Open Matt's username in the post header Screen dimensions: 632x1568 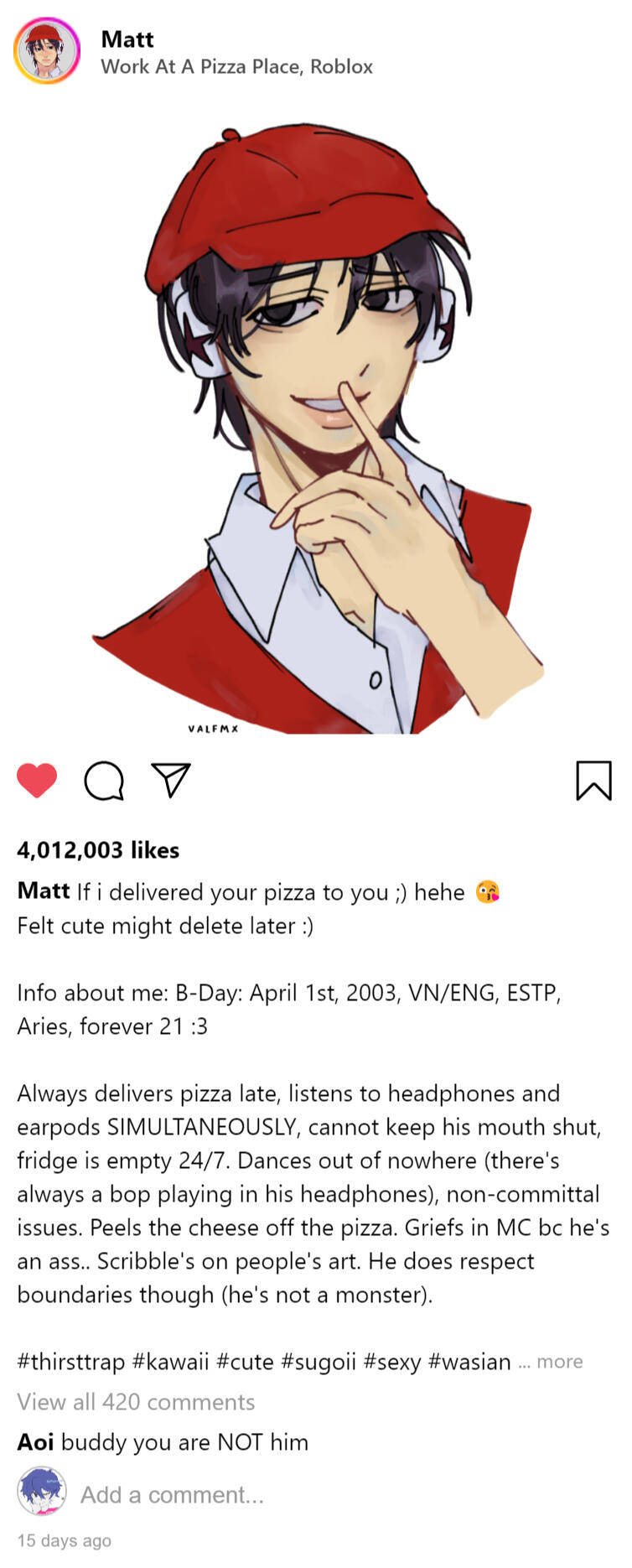[x=127, y=39]
